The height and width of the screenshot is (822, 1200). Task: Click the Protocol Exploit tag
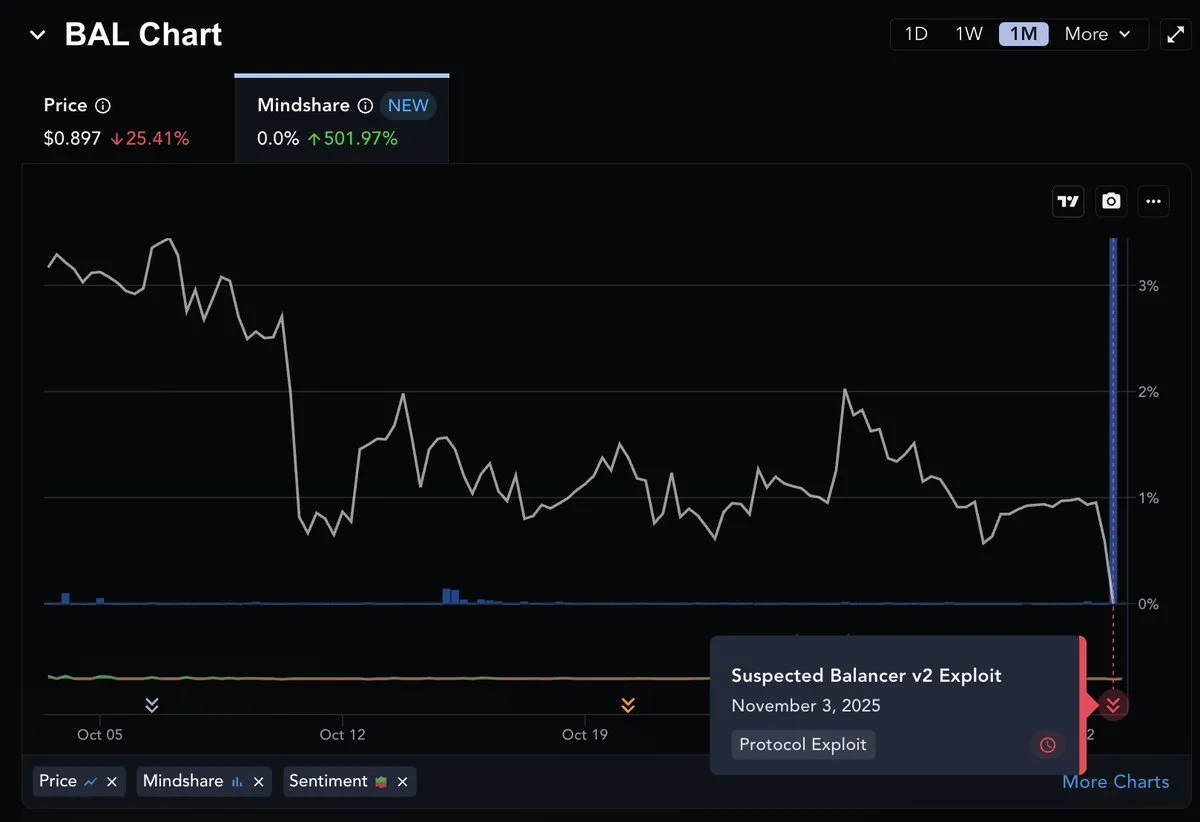click(x=803, y=744)
